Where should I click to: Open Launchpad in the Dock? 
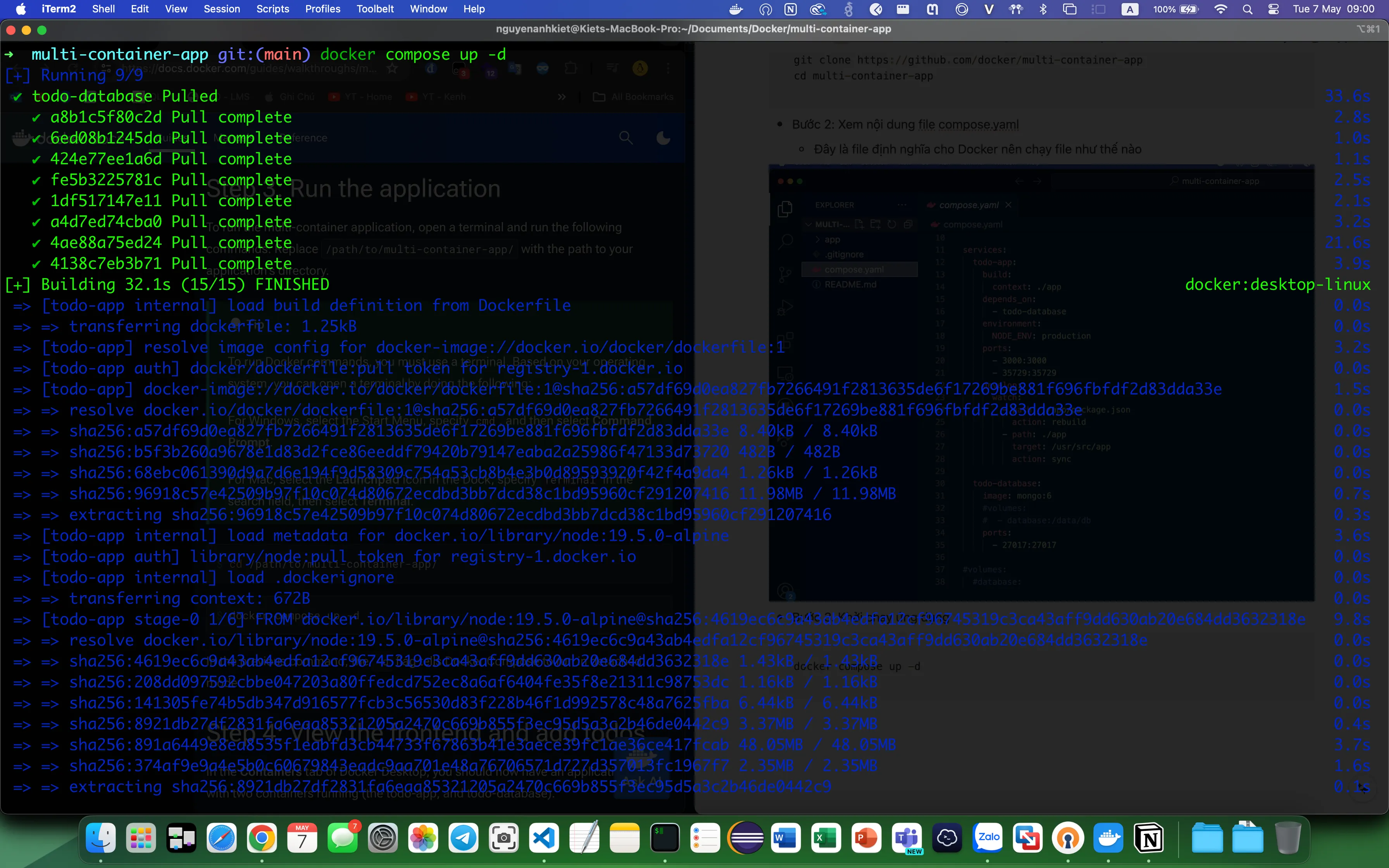141,839
